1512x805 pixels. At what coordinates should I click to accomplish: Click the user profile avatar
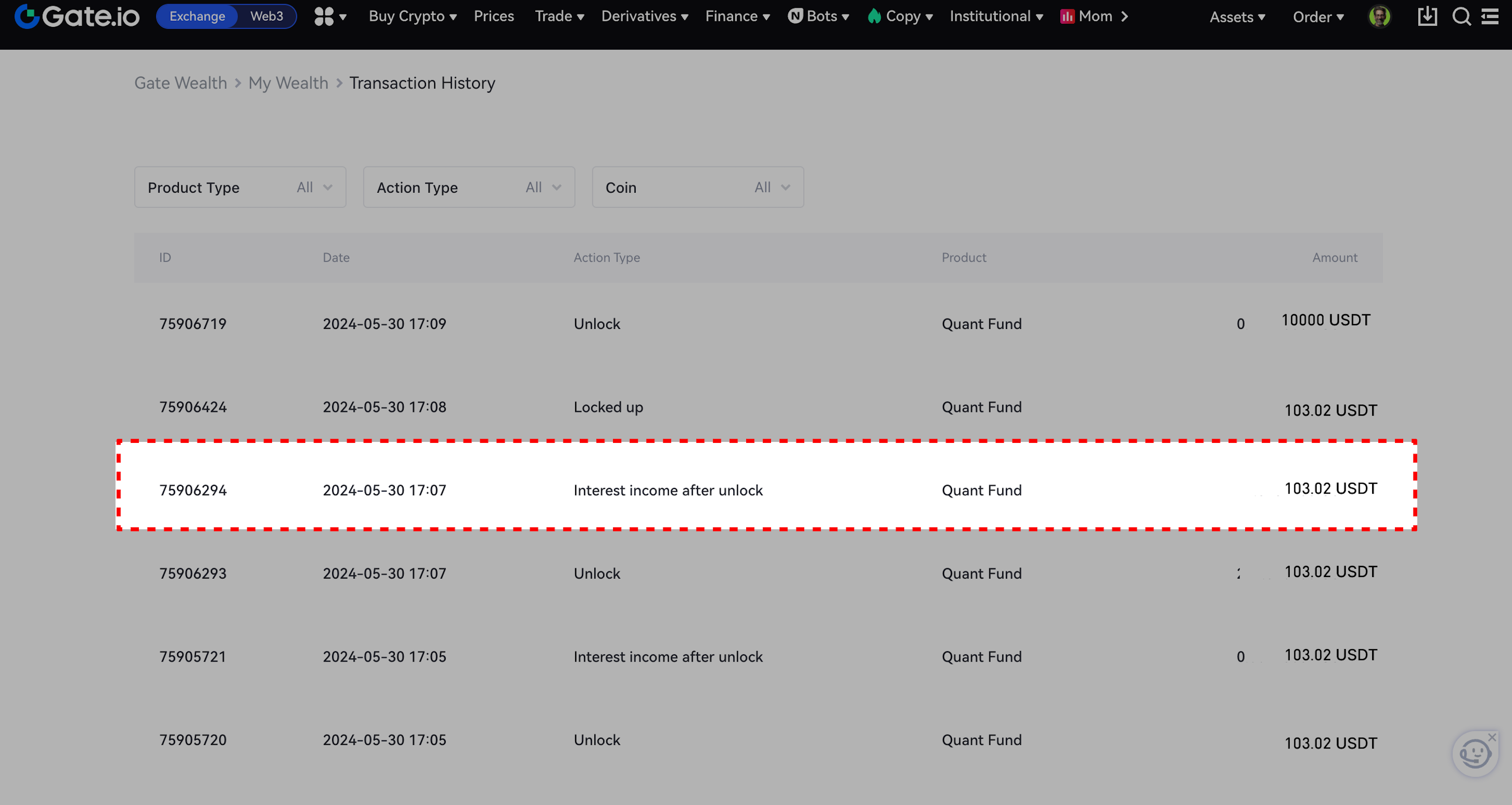coord(1379,17)
